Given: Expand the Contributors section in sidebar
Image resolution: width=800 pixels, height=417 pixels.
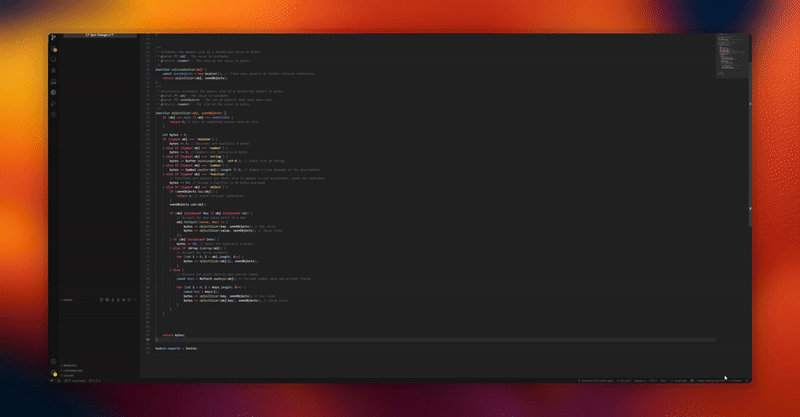Looking at the screenshot, I should [x=72, y=370].
